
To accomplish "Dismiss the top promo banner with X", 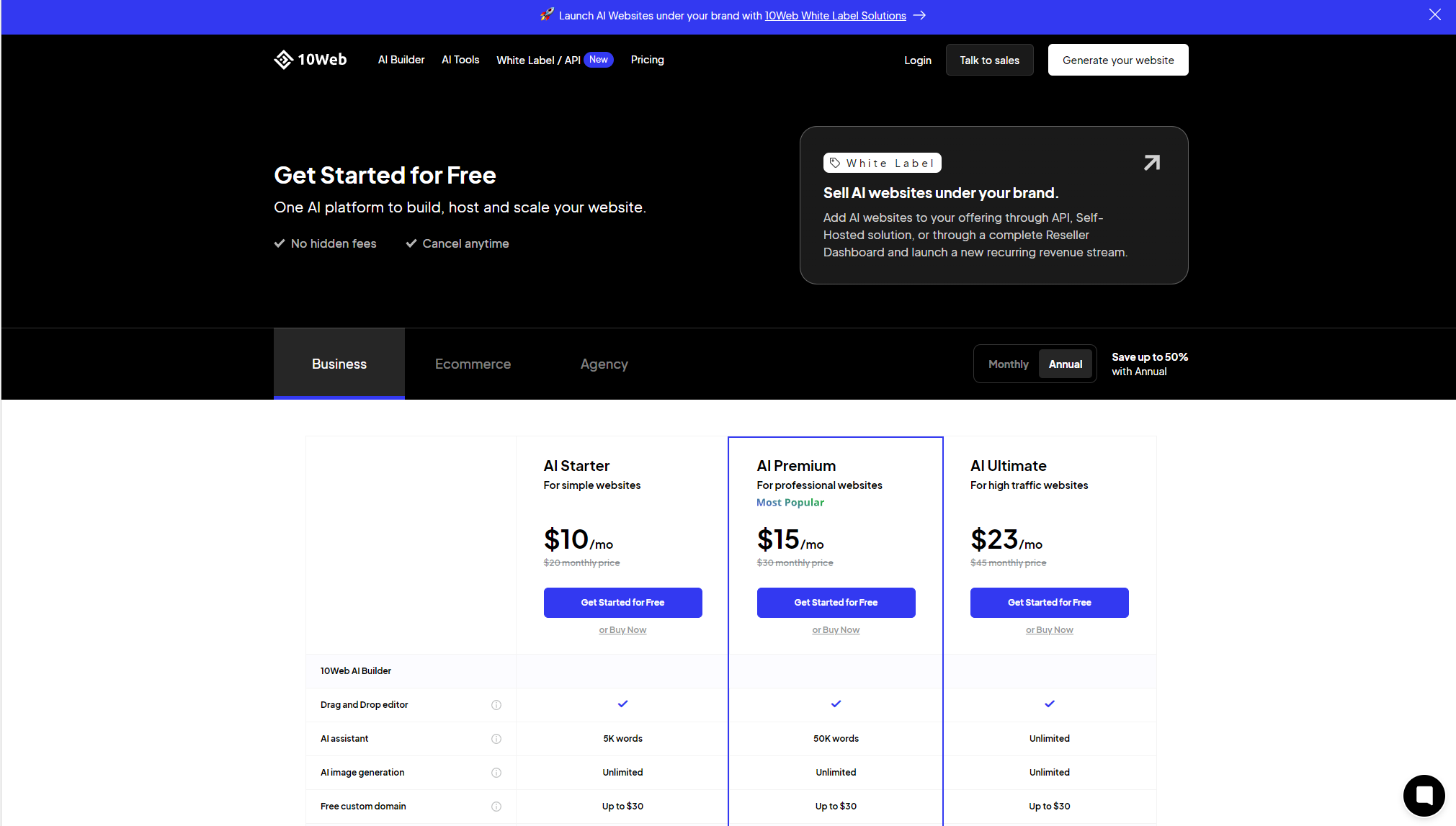I will 1434,15.
